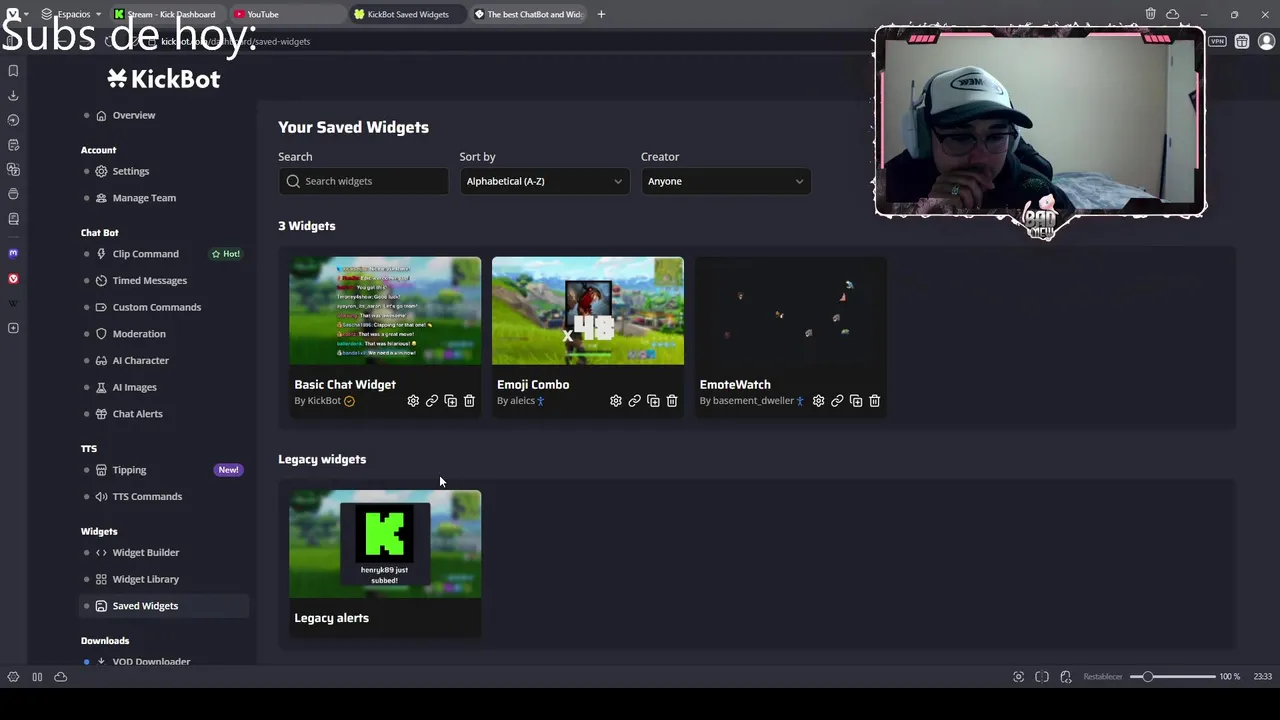The width and height of the screenshot is (1280, 720).
Task: Click the browser profile avatar icon
Action: [x=1266, y=41]
